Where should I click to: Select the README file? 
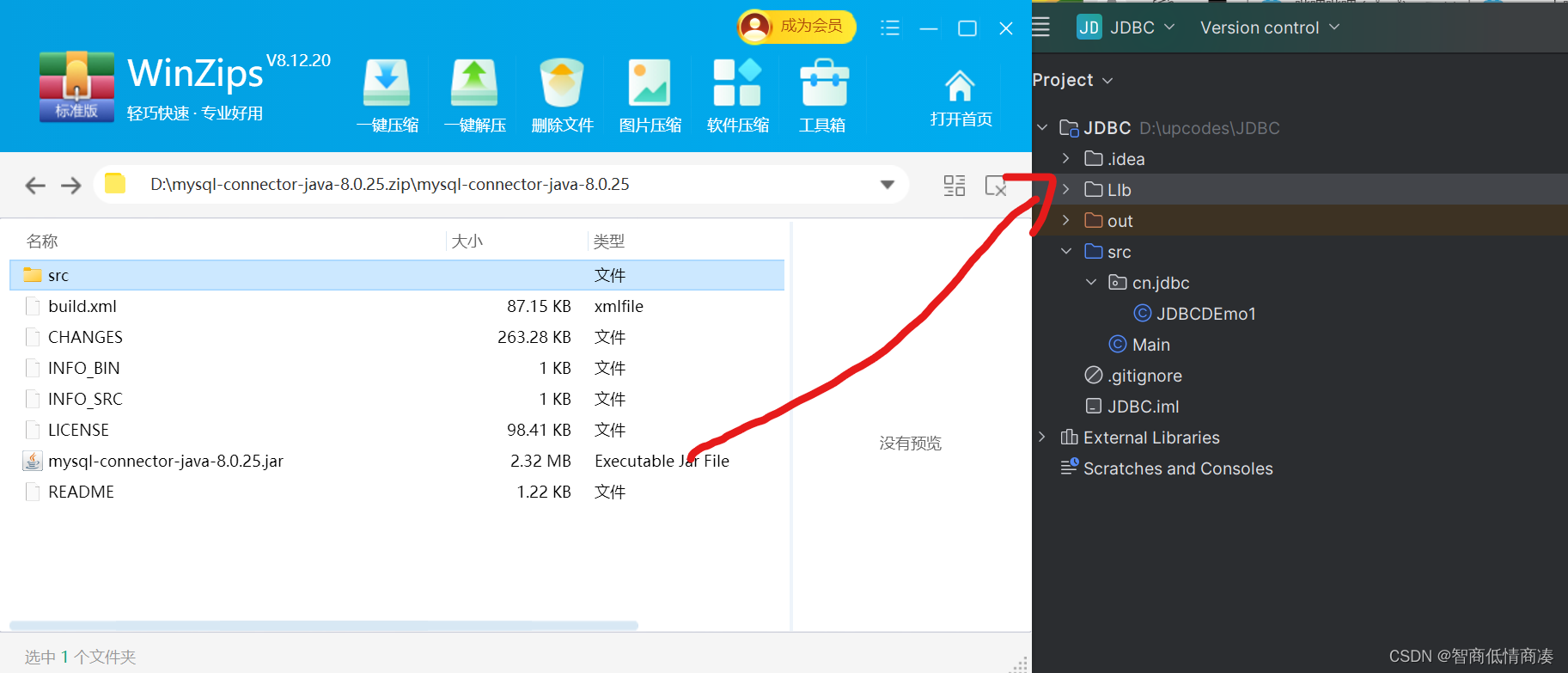(397, 492)
